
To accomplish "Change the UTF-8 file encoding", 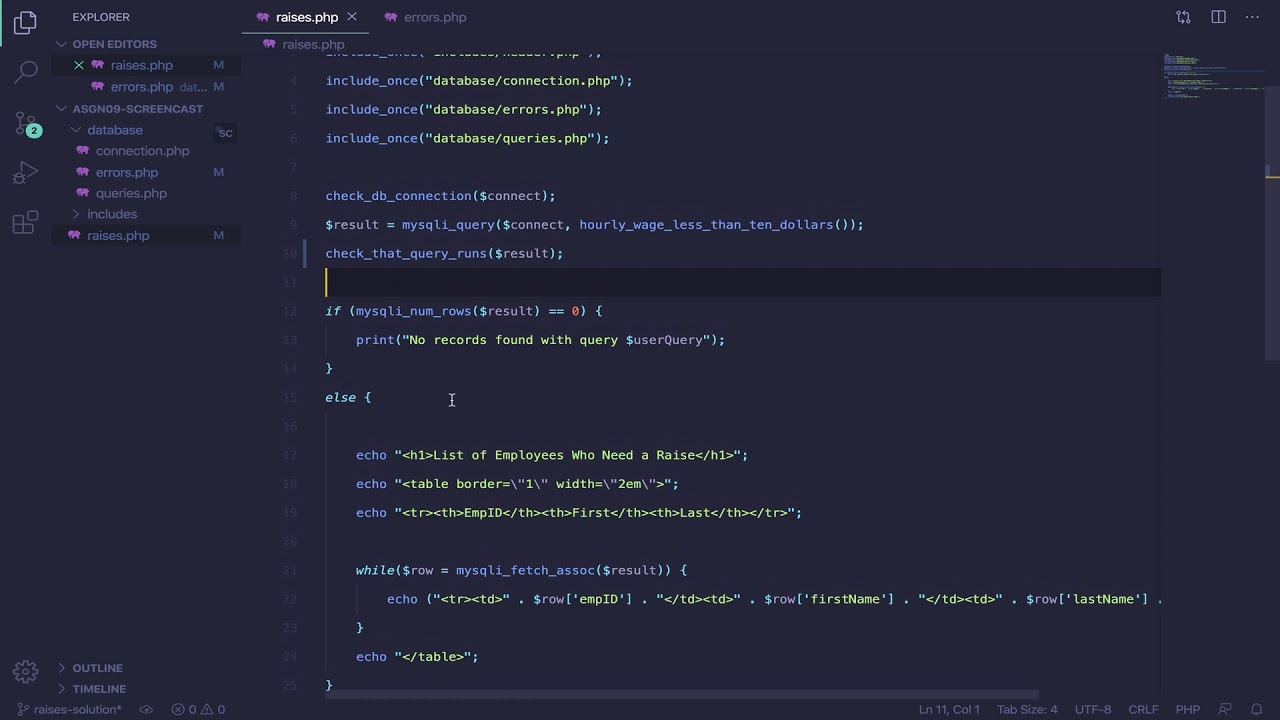I will [1093, 710].
